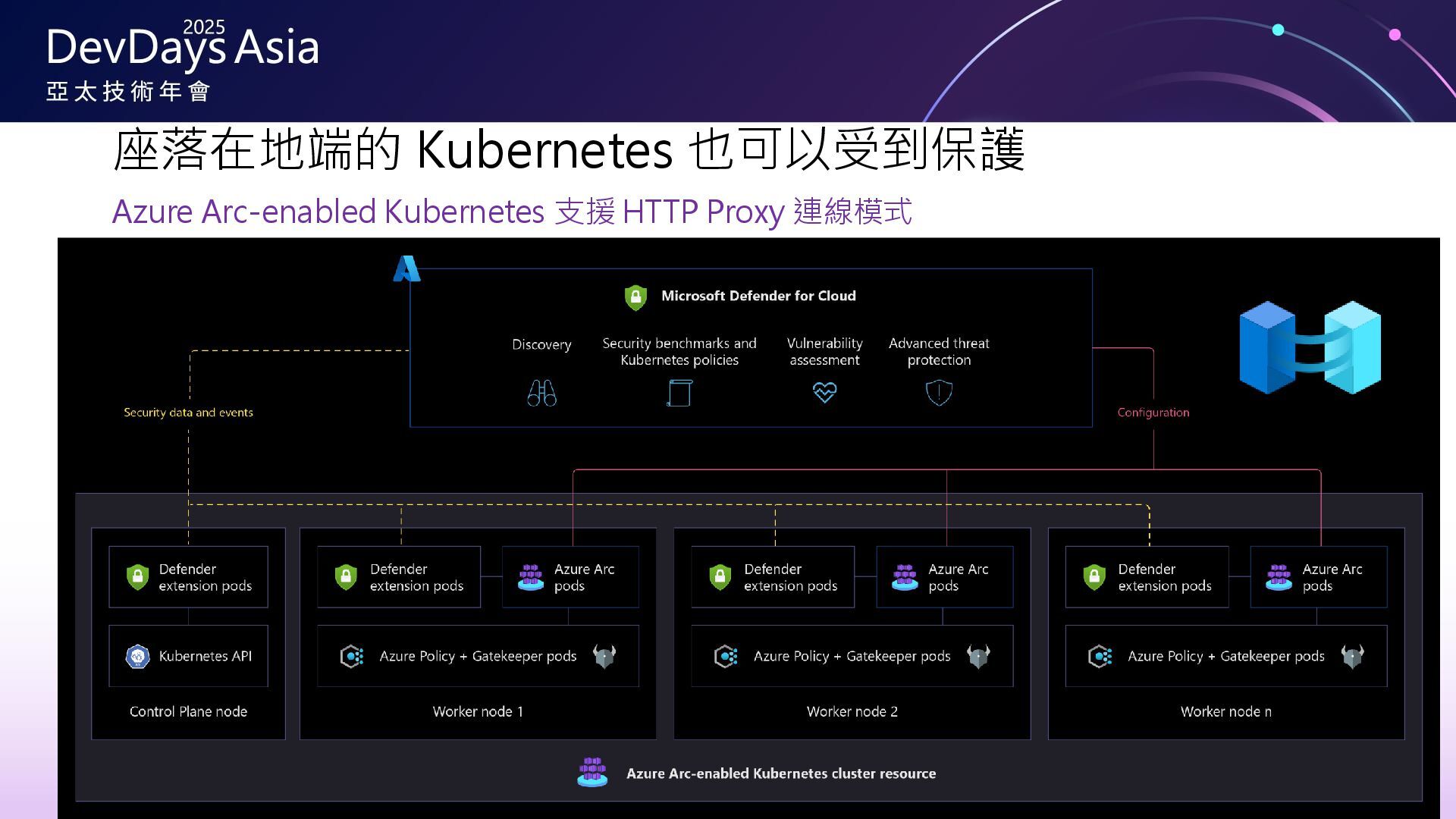The width and height of the screenshot is (1456, 819).
Task: Click the Azure Policy icon in Worker node 1
Action: (352, 656)
